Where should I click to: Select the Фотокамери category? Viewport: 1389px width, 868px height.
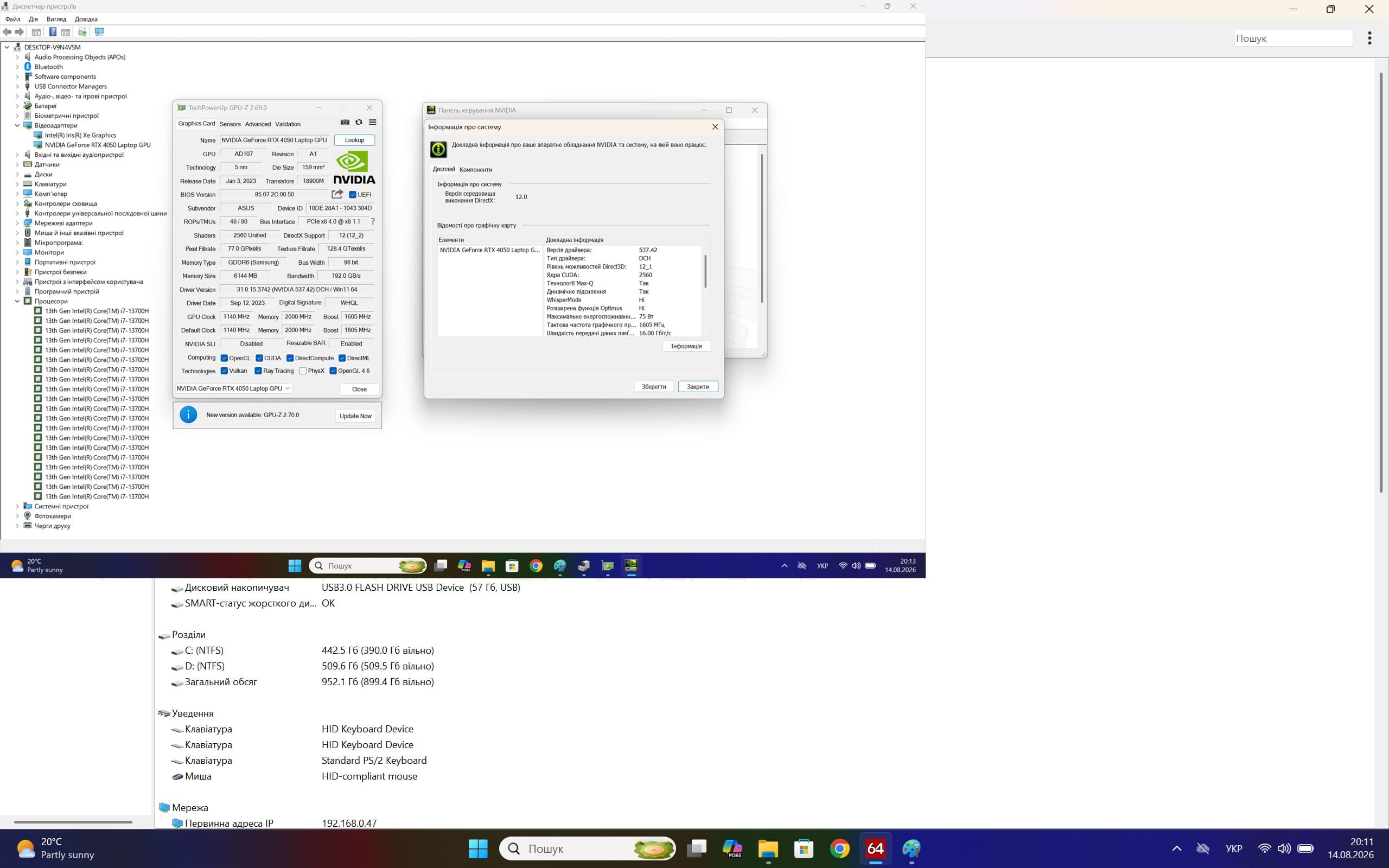pyautogui.click(x=52, y=516)
